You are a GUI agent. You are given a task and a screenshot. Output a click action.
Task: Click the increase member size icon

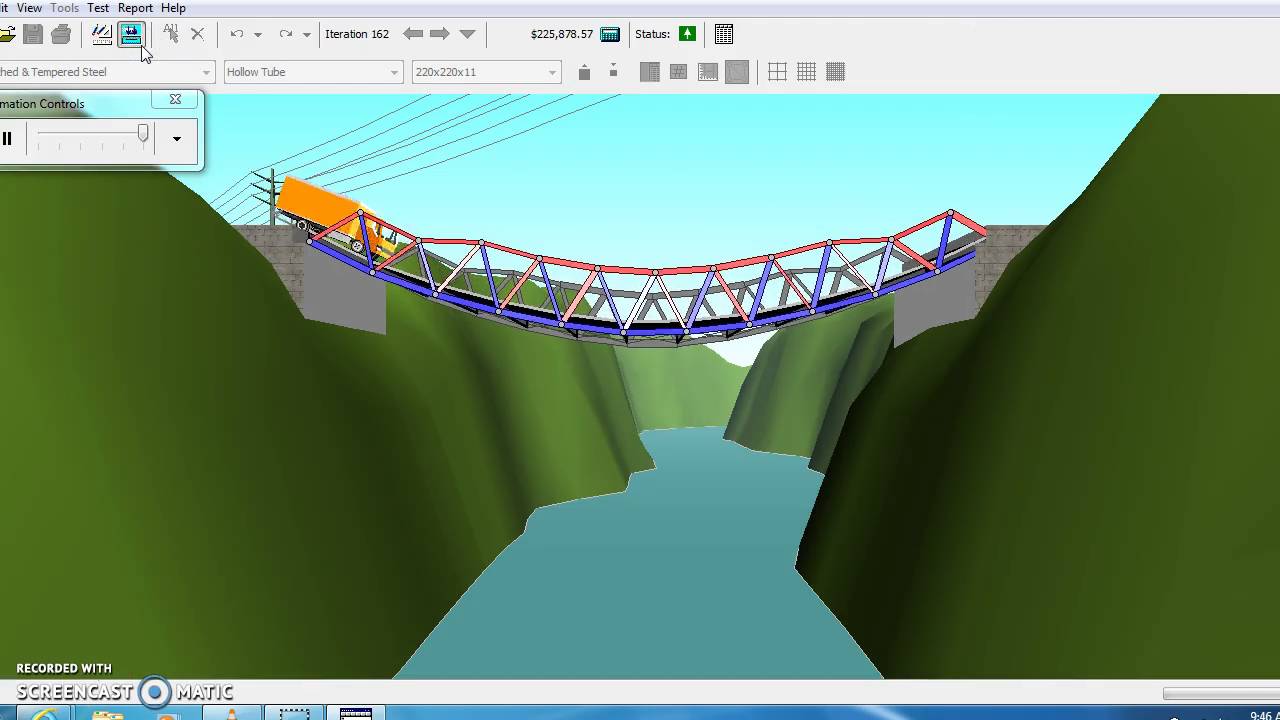585,72
